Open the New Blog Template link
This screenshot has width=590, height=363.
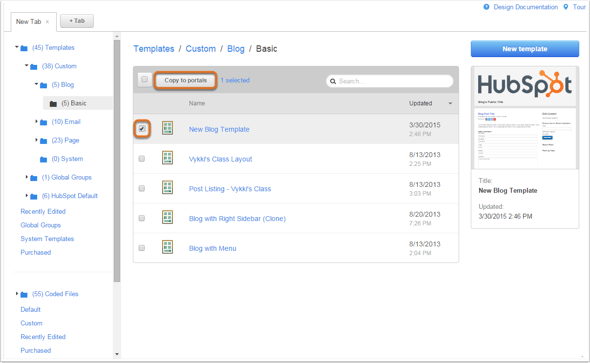[219, 129]
